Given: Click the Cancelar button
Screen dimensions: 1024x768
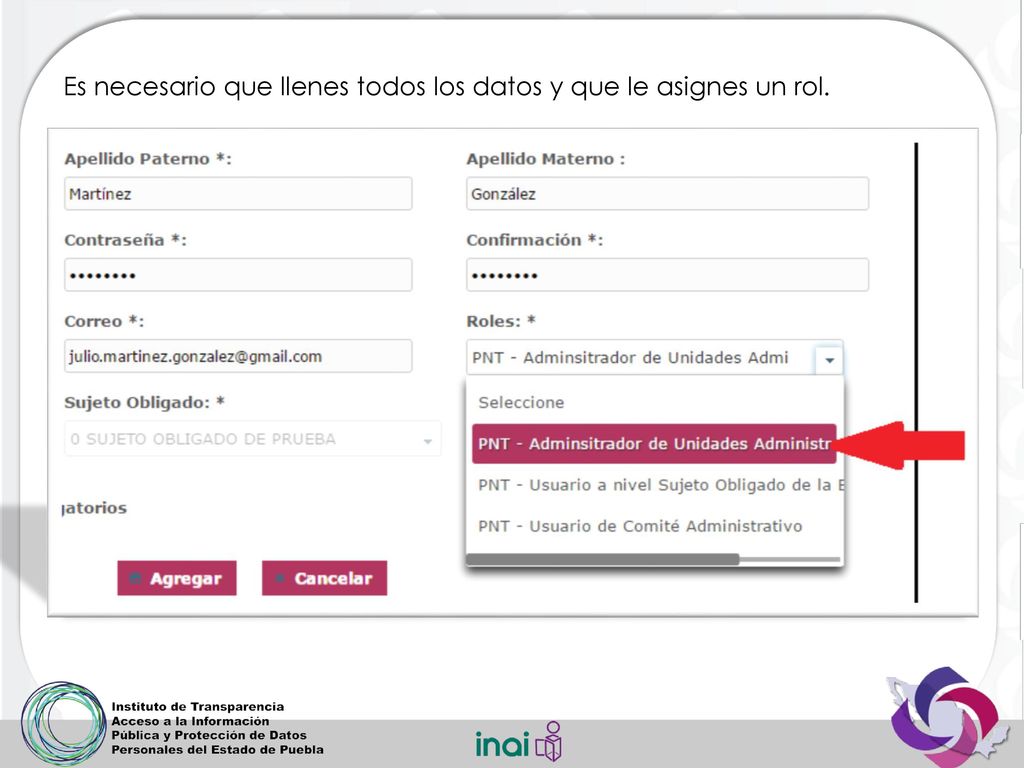Looking at the screenshot, I should (x=325, y=578).
